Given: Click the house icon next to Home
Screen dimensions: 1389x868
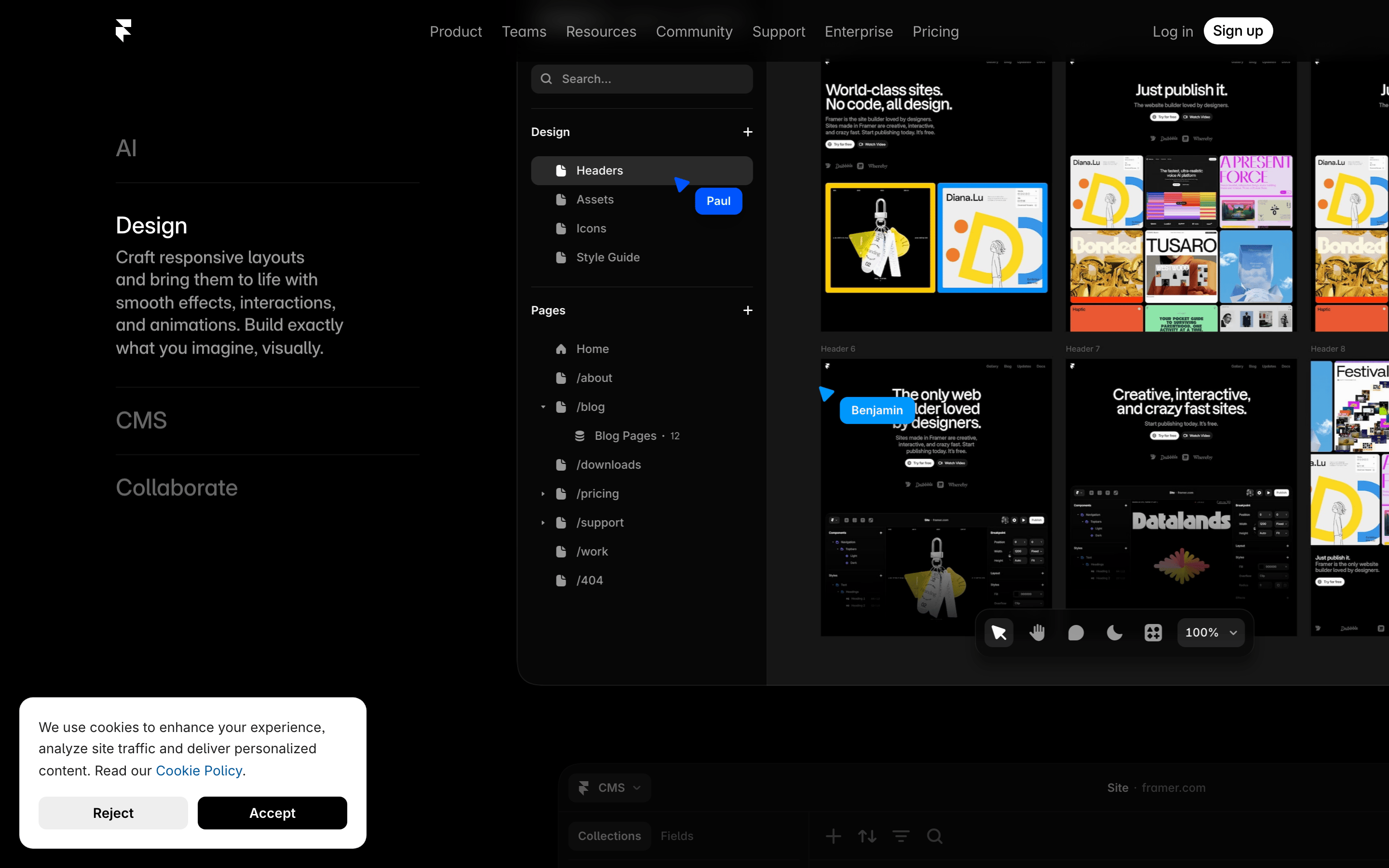Looking at the screenshot, I should coord(561,349).
